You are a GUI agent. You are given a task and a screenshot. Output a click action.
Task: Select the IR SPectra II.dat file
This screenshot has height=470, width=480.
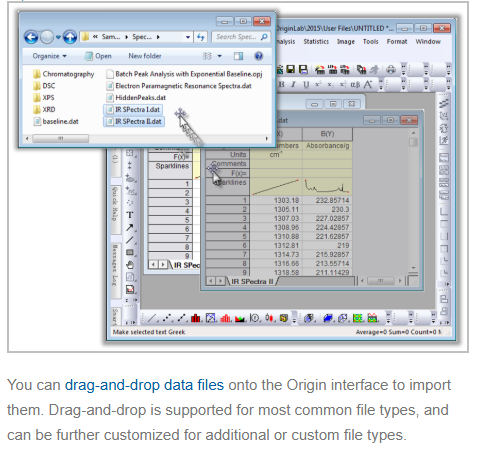[x=134, y=122]
